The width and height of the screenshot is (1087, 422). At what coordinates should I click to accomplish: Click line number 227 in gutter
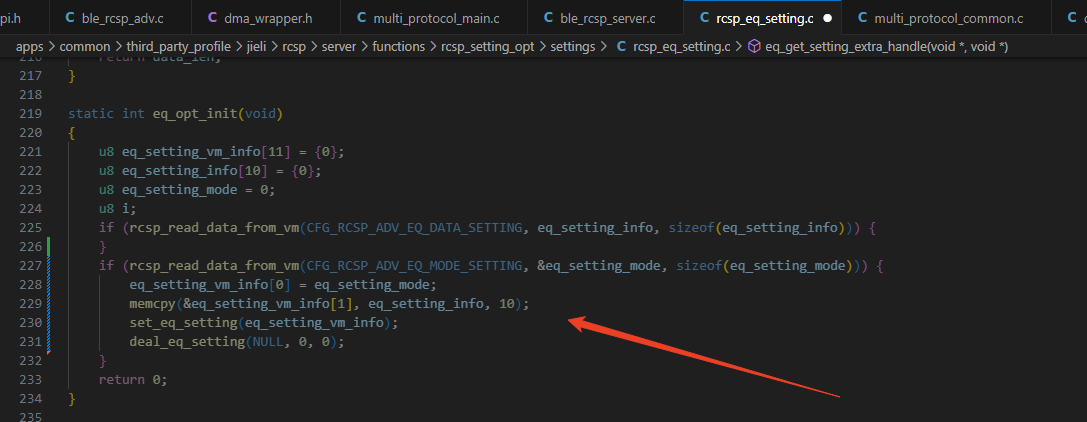(31, 265)
